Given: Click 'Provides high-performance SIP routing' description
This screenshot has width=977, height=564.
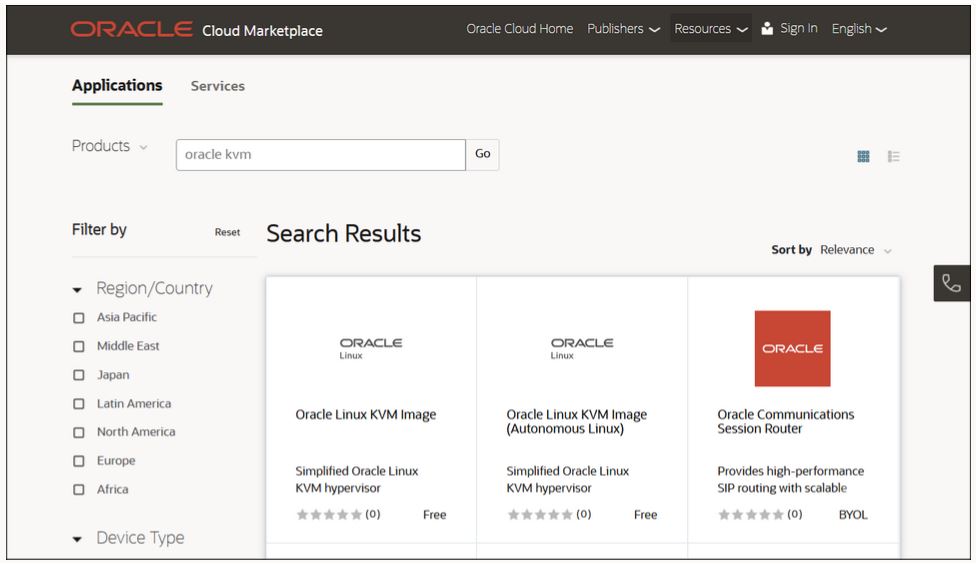Looking at the screenshot, I should [790, 479].
